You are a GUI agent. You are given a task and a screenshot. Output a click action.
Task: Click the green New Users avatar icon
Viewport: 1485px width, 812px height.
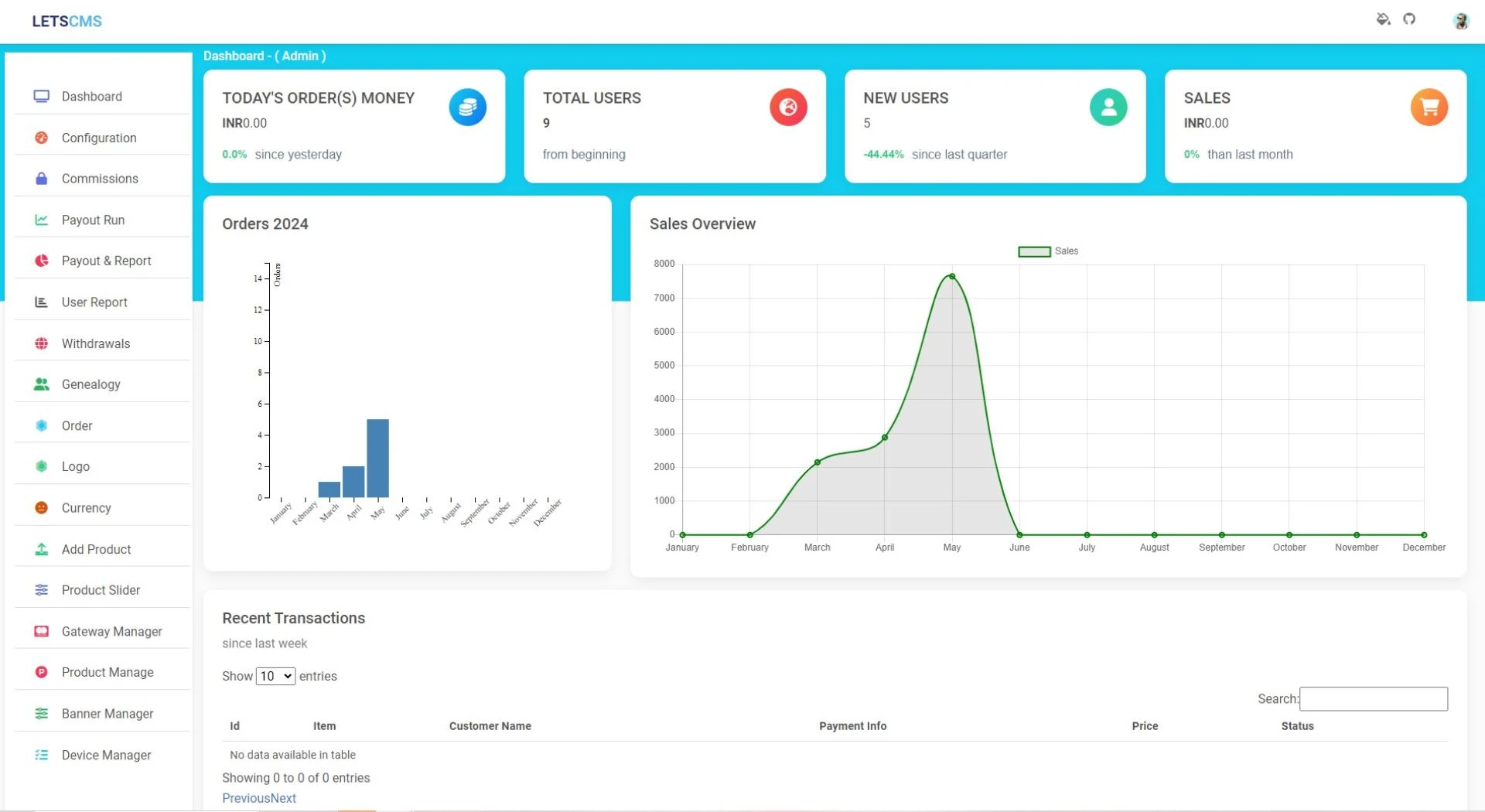(1108, 107)
